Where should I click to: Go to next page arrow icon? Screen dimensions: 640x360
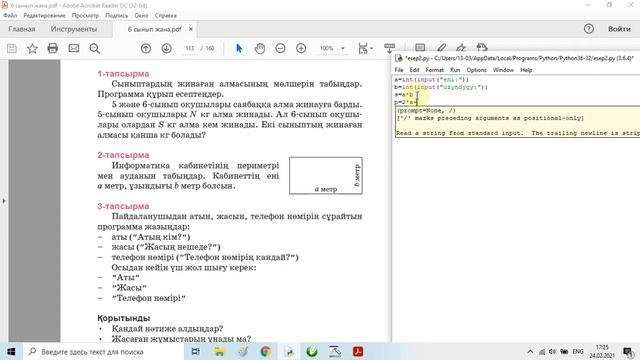pyautogui.click(x=167, y=49)
